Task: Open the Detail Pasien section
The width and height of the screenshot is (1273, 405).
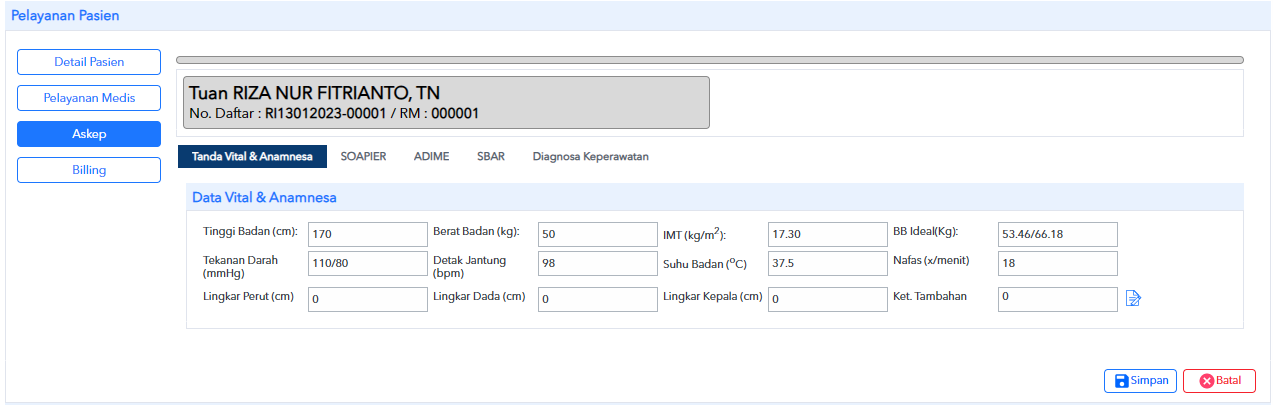Action: (x=89, y=62)
